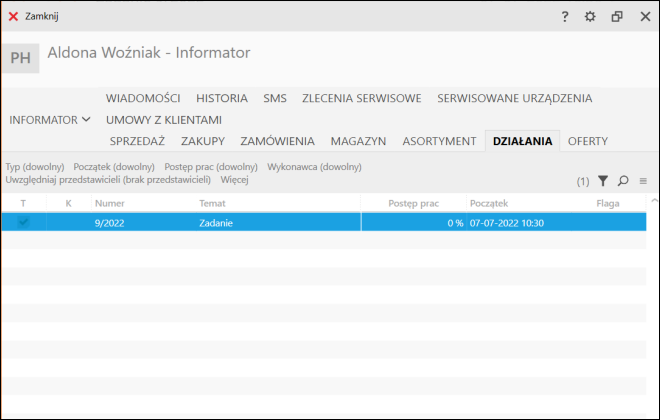
Task: Sort by the T column header
Action: [23, 203]
